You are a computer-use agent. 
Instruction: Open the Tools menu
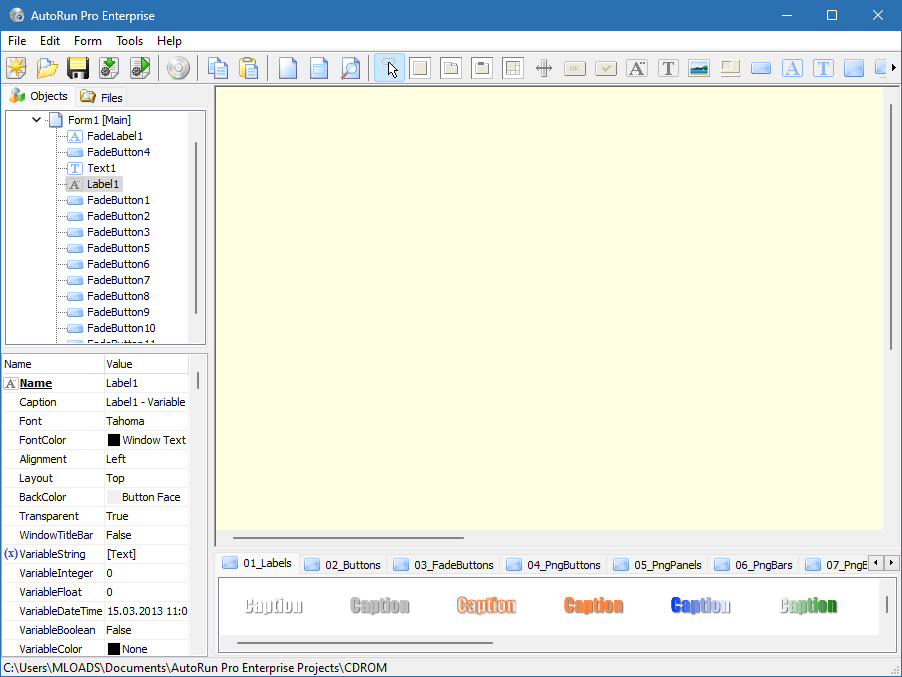129,41
